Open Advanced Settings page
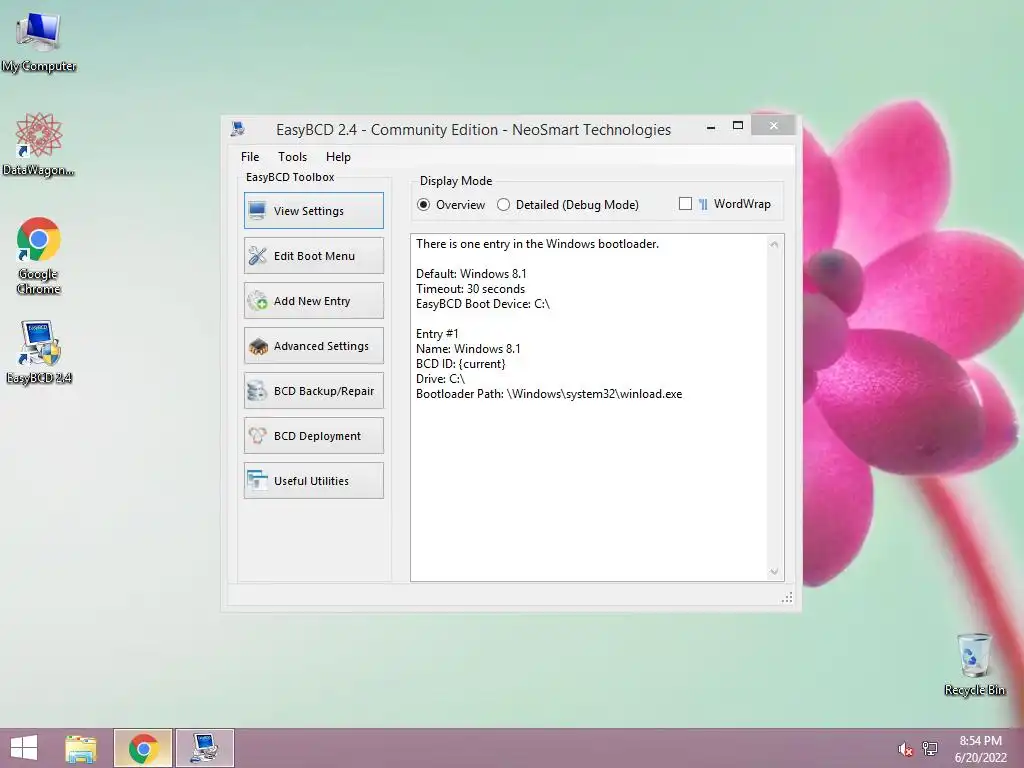 coord(313,345)
